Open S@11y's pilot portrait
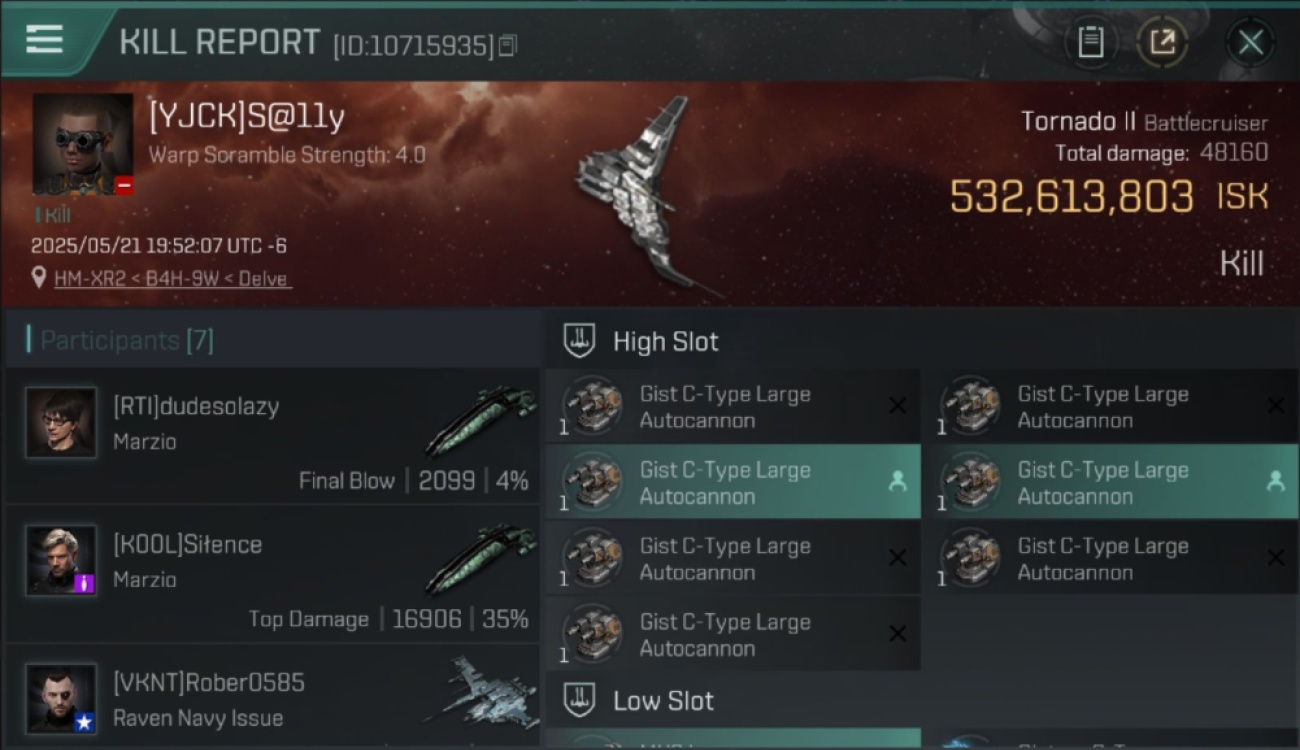 [x=83, y=145]
